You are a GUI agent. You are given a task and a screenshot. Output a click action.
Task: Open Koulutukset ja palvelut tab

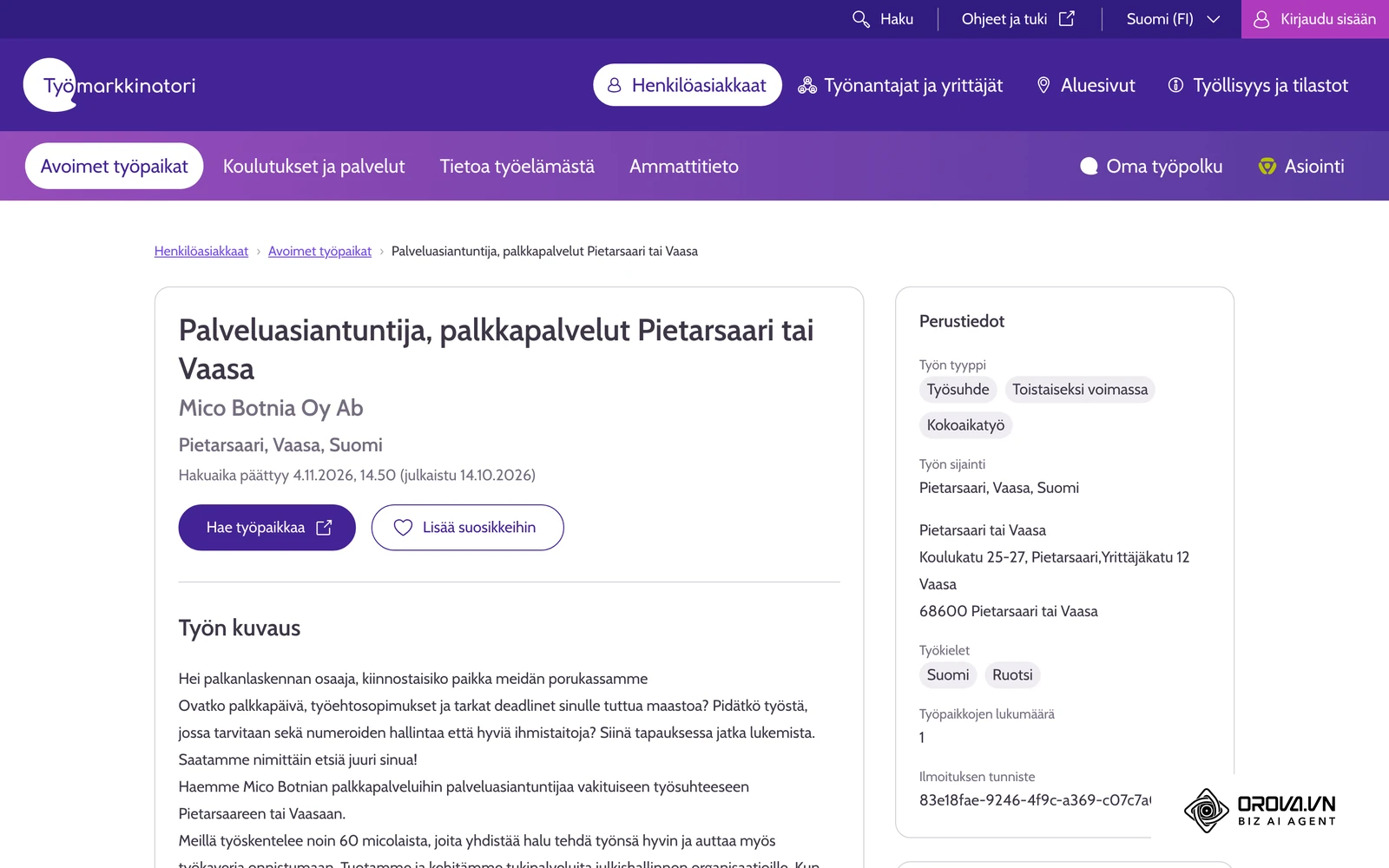pos(314,166)
